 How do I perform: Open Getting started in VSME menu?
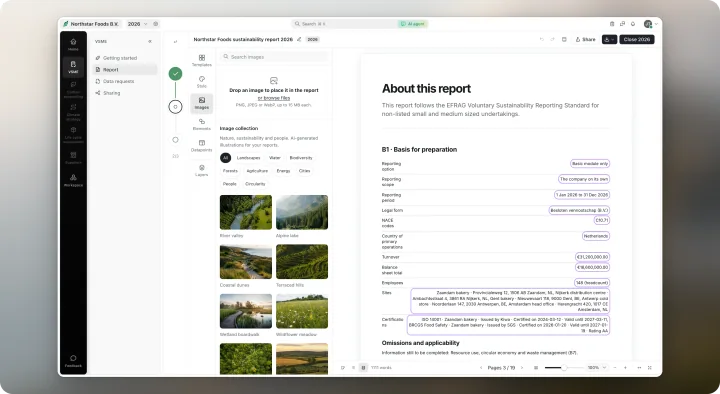pos(124,58)
